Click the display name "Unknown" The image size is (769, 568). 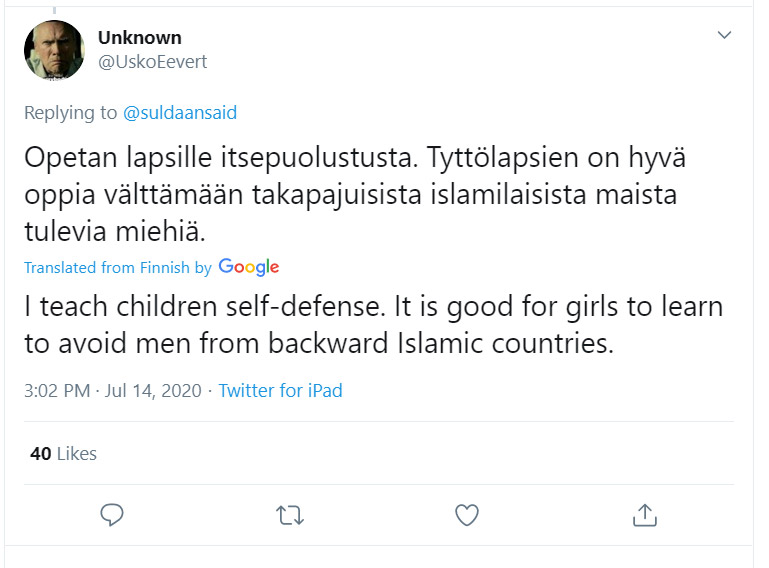coord(140,38)
